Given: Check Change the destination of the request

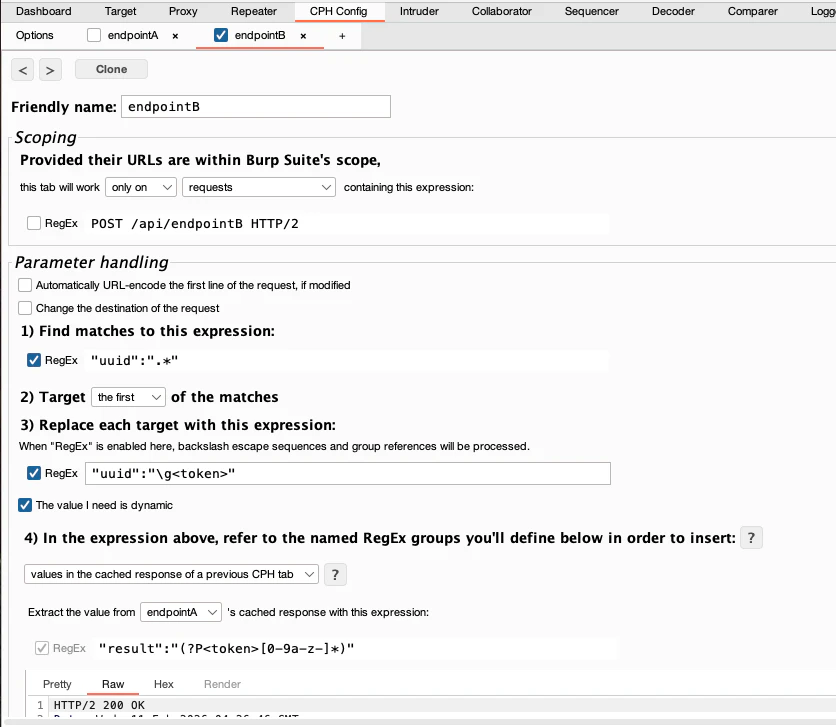Looking at the screenshot, I should point(25,308).
